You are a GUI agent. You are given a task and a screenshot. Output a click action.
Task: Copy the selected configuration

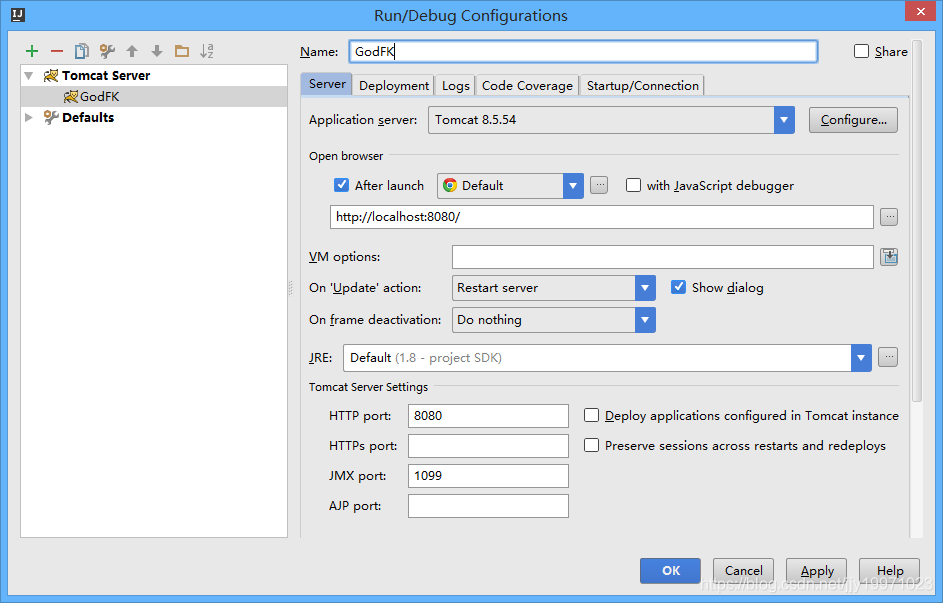click(x=82, y=51)
